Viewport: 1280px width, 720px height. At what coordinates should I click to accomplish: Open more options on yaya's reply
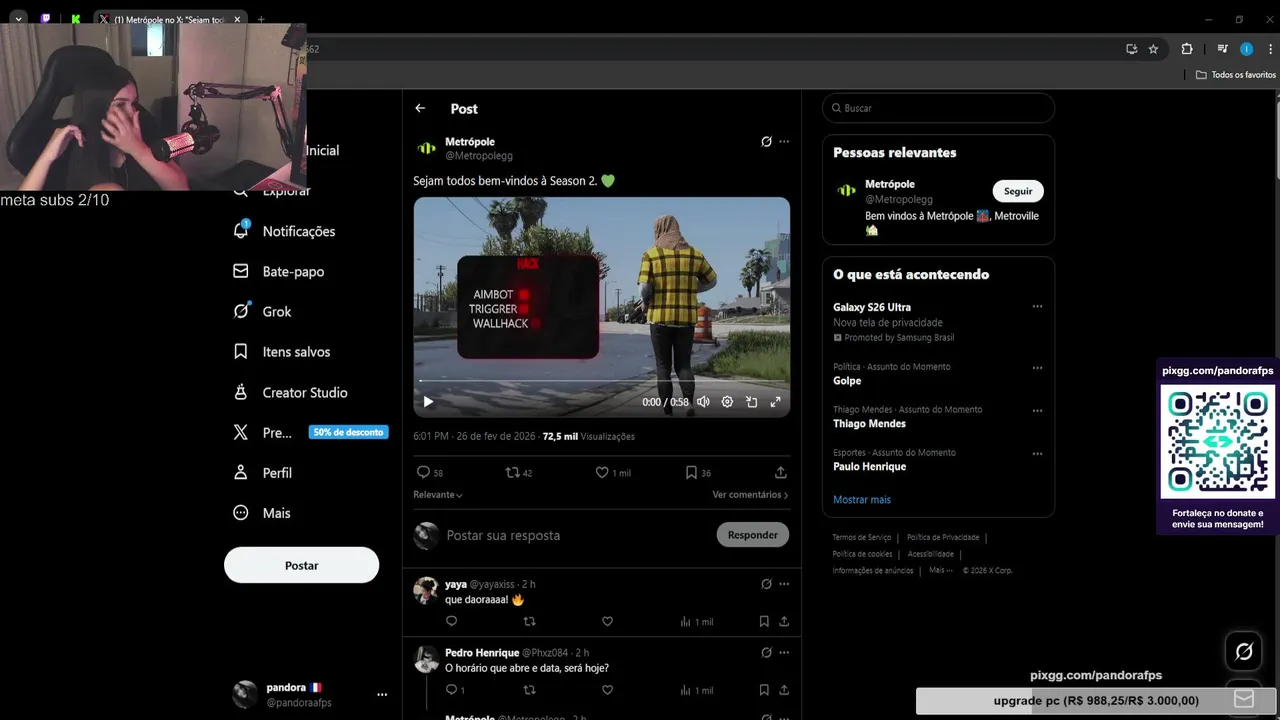(784, 584)
